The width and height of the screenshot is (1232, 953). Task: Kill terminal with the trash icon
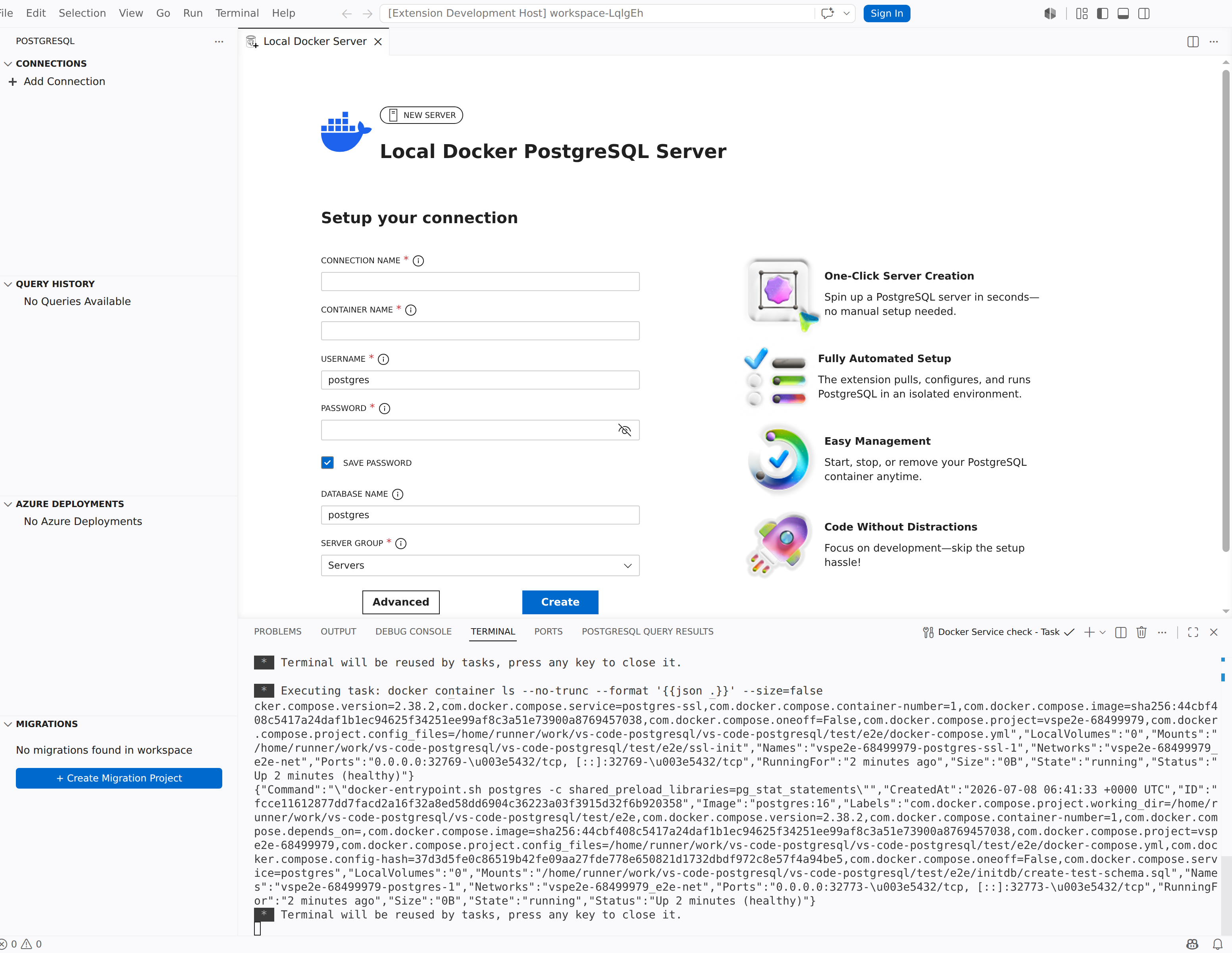pos(1141,633)
